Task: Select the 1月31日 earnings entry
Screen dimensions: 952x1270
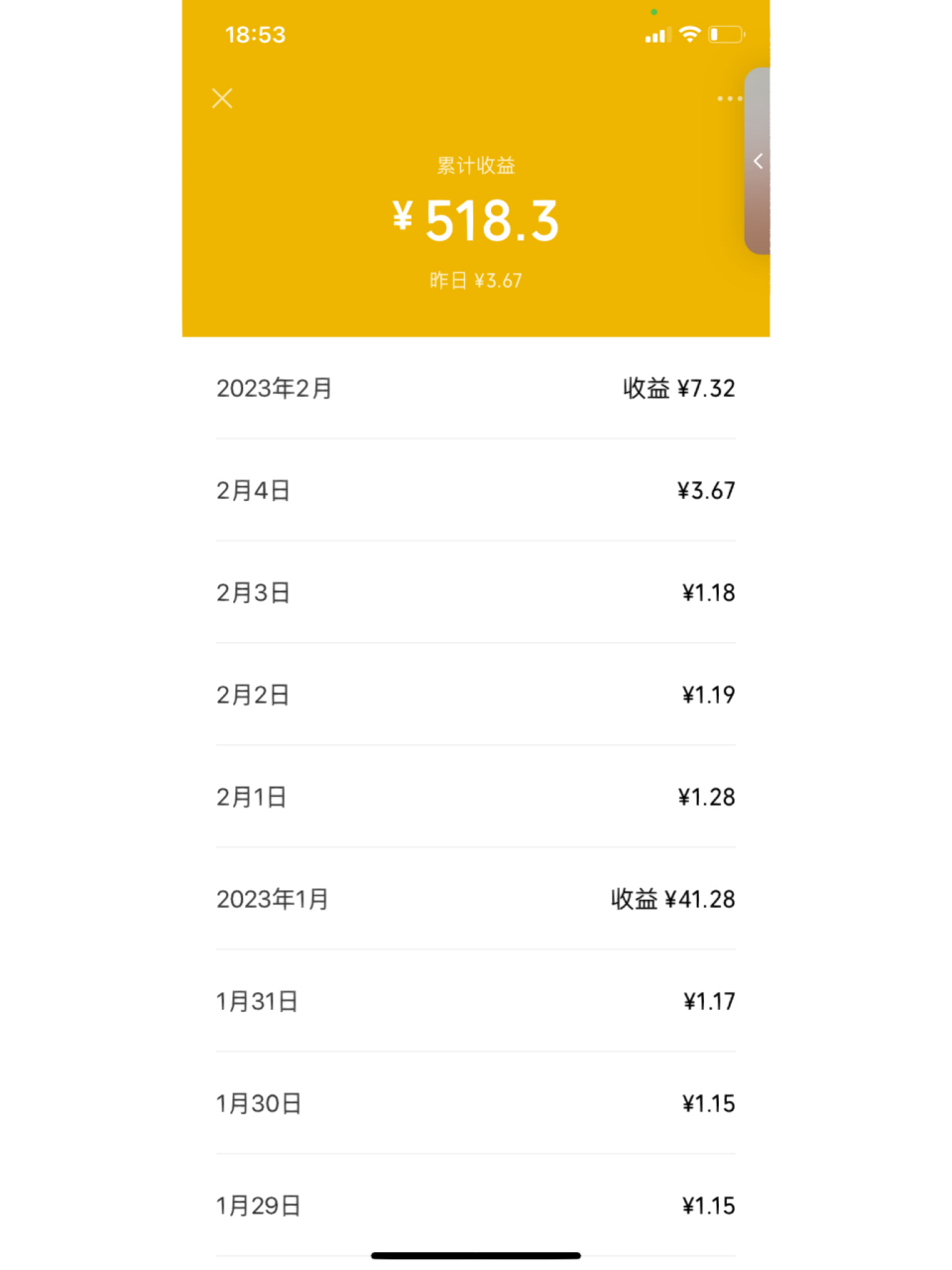Action: pyautogui.click(x=476, y=1001)
